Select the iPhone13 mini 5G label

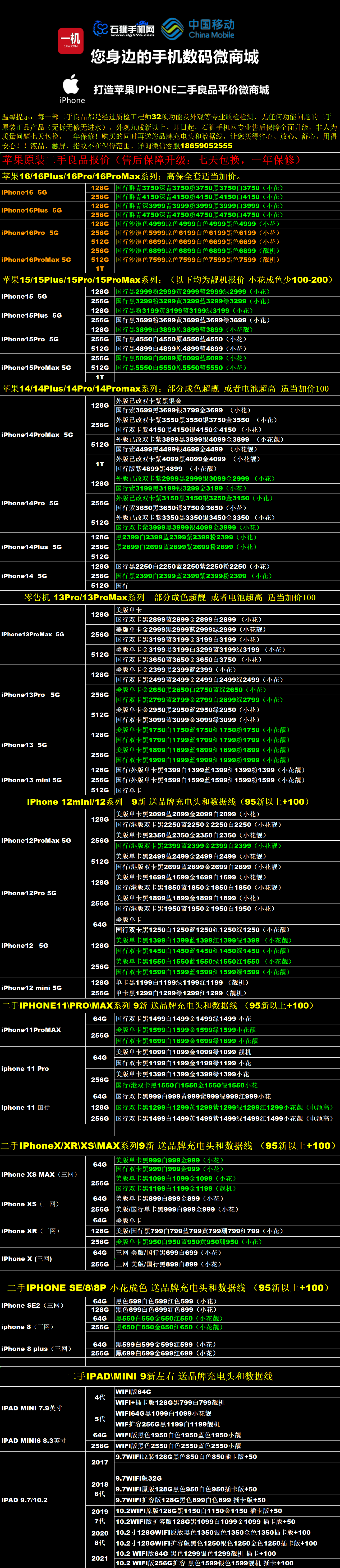(32, 780)
